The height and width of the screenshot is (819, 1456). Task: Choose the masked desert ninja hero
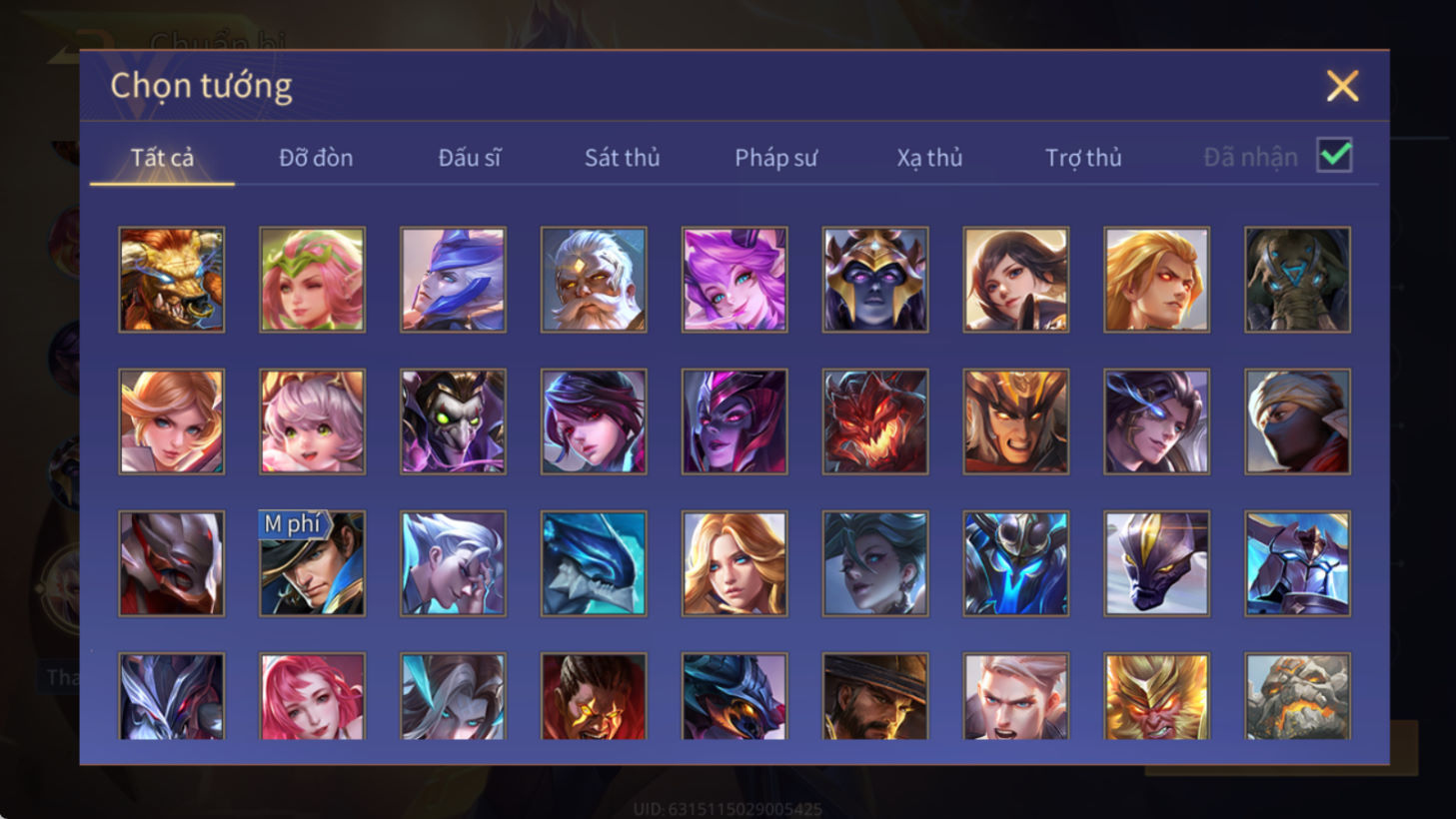(x=1297, y=421)
